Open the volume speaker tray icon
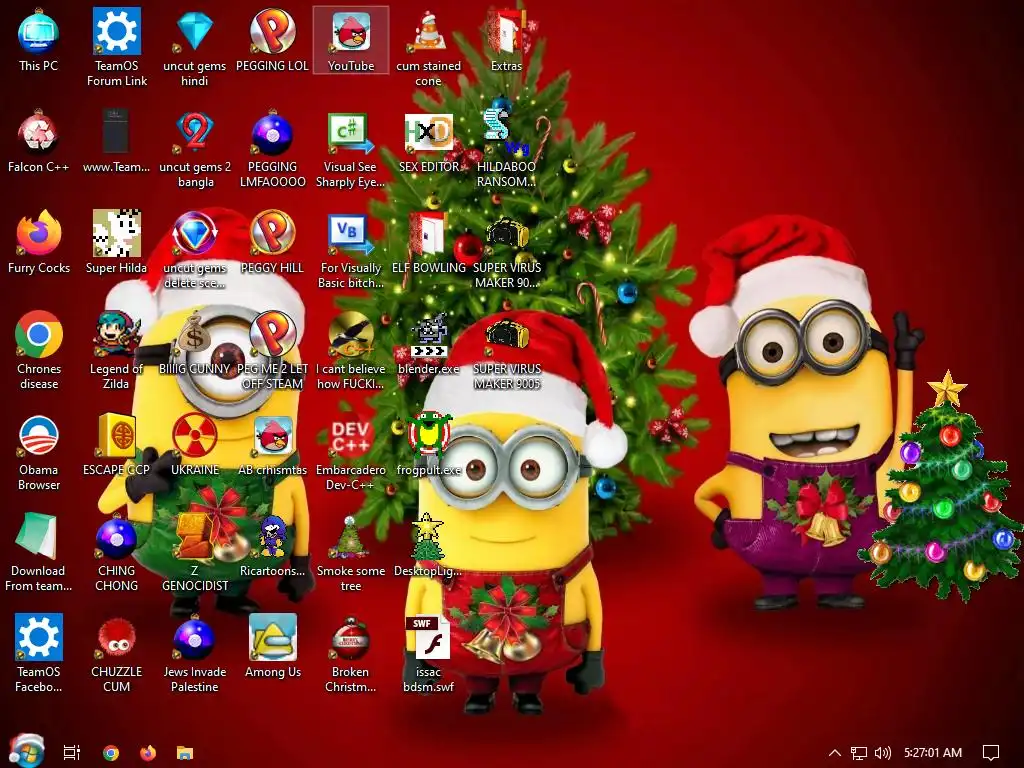 point(882,753)
